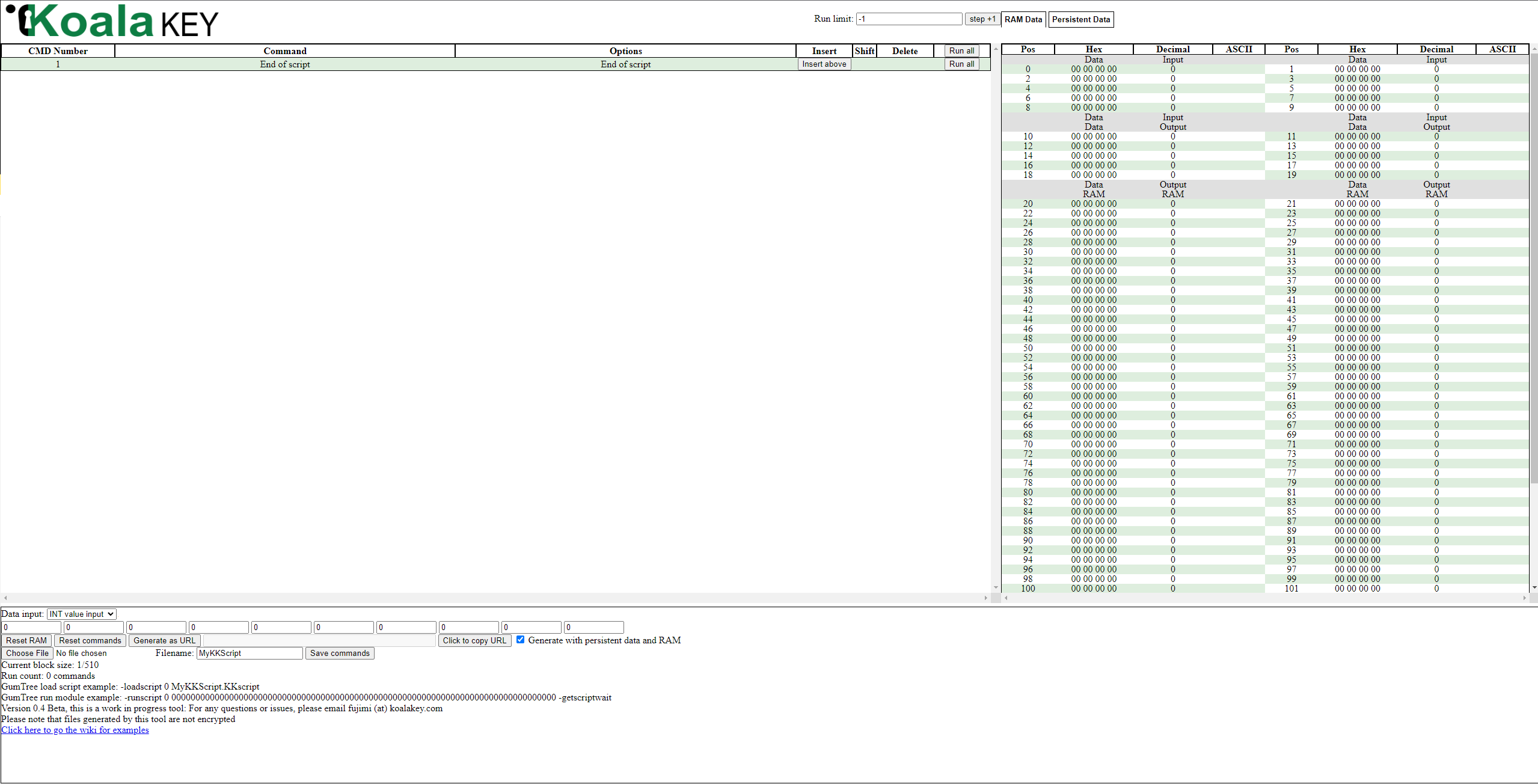
Task: Click Run all in header row
Action: (x=961, y=51)
